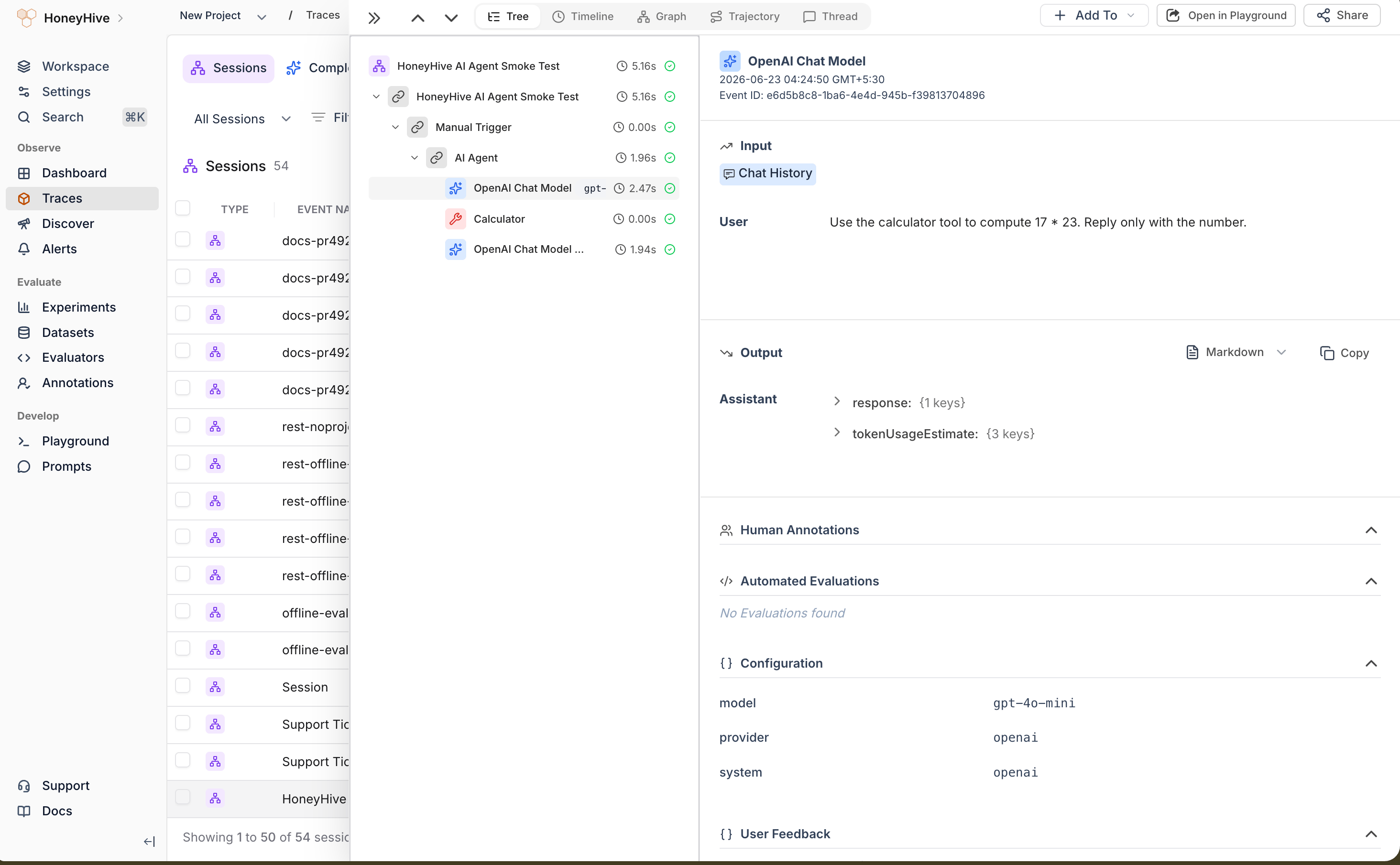Screen dimensions: 1400x865
Task: Click the Playground terminal icon
Action: [24, 441]
